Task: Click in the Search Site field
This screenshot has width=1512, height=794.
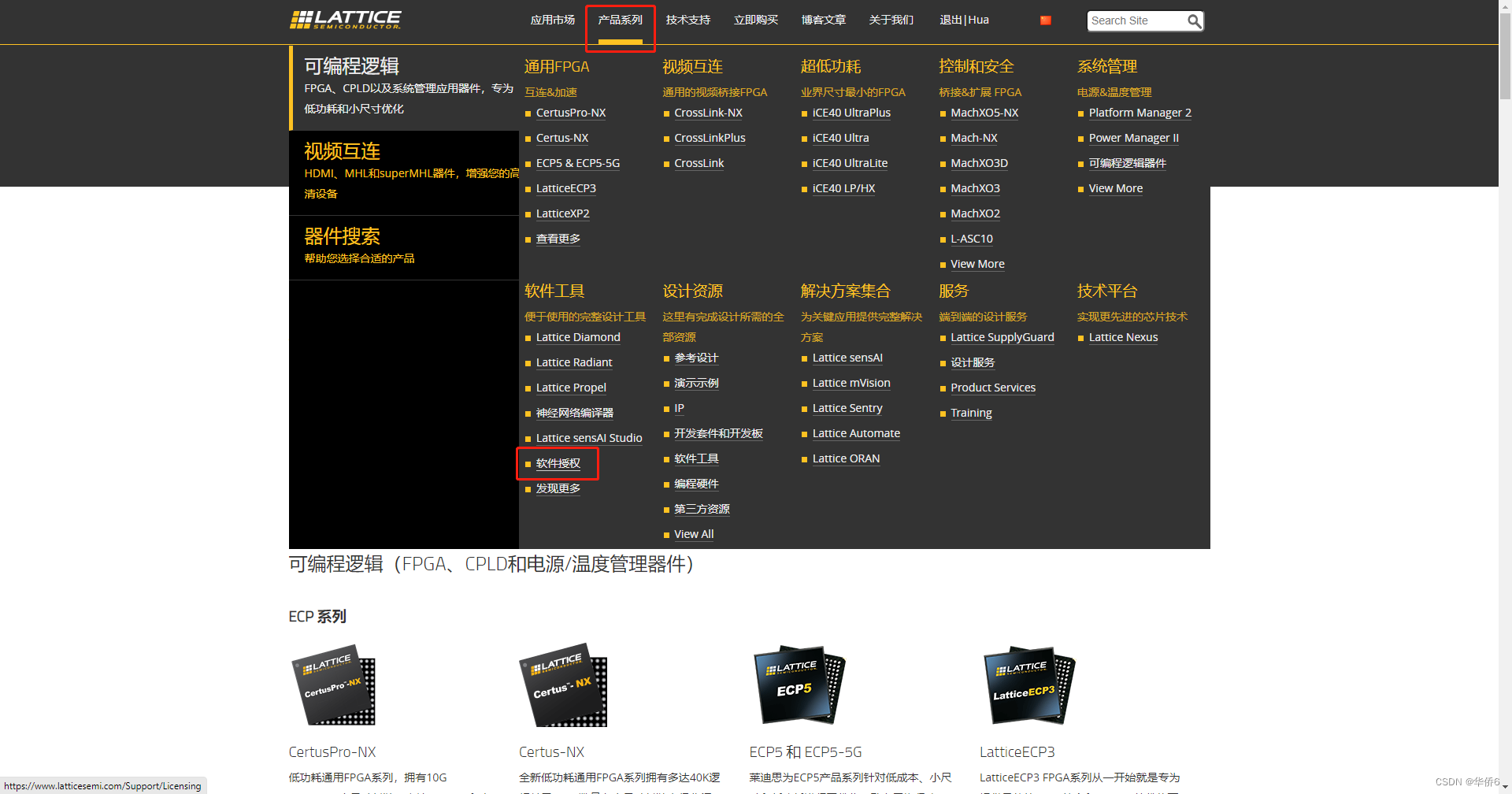Action: click(1137, 20)
